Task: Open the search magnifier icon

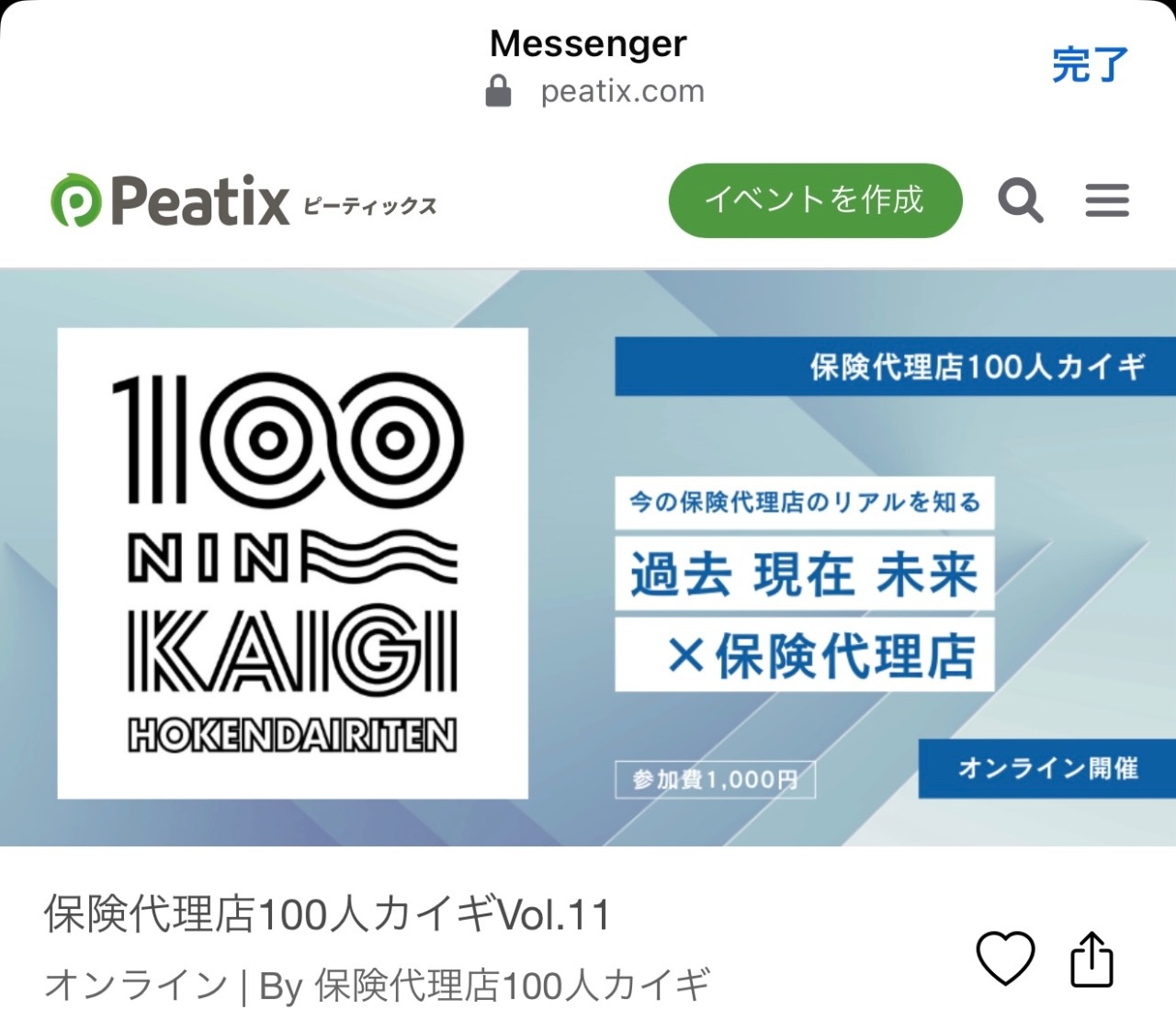Action: pos(1021,200)
